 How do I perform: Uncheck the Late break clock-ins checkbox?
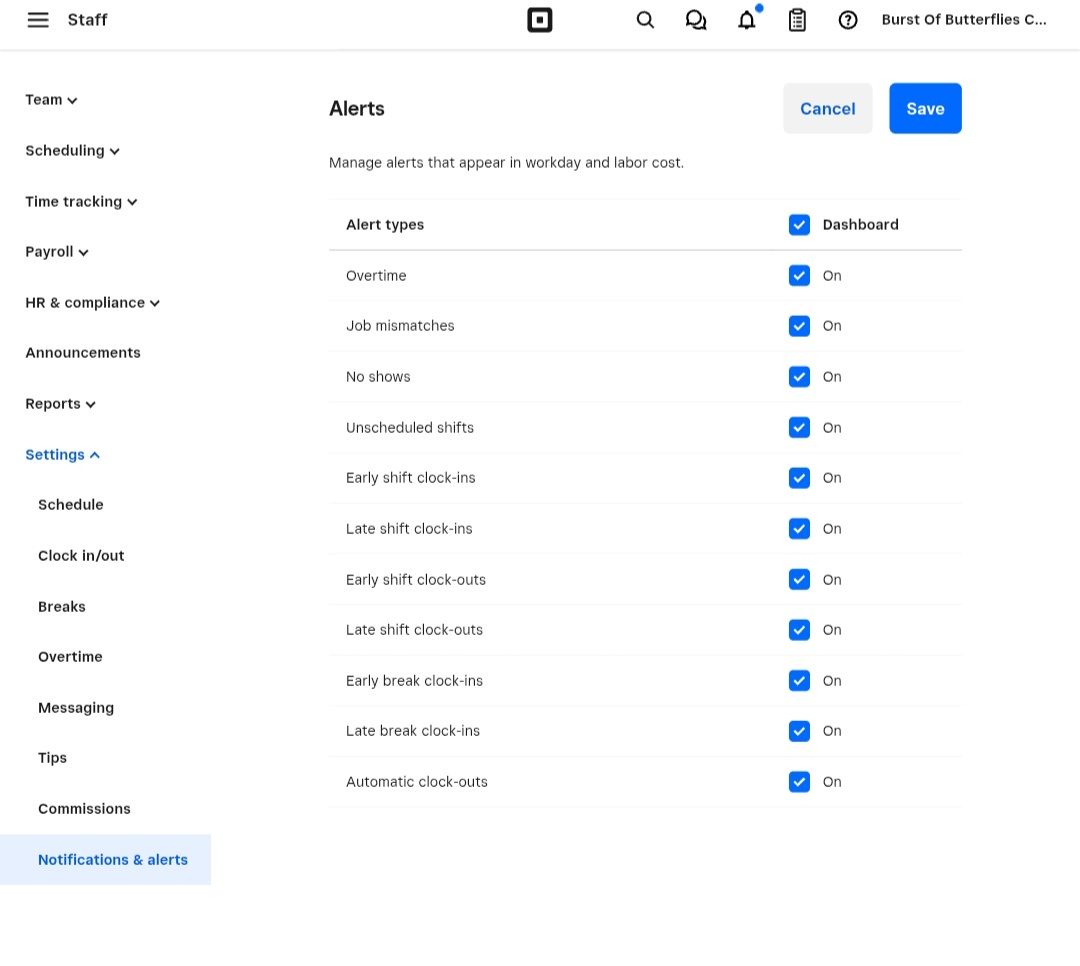tap(799, 731)
